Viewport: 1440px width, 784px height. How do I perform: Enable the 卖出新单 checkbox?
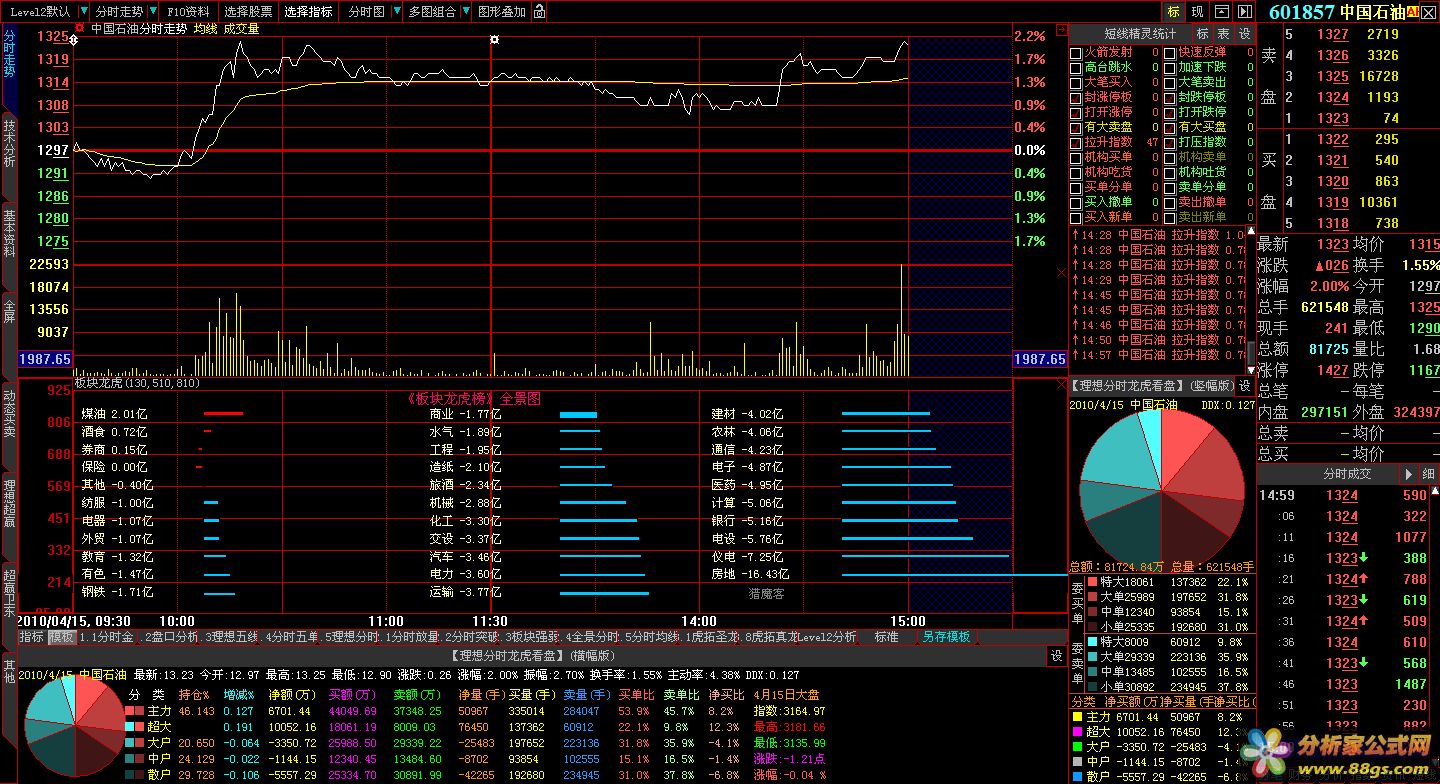[x=1169, y=217]
